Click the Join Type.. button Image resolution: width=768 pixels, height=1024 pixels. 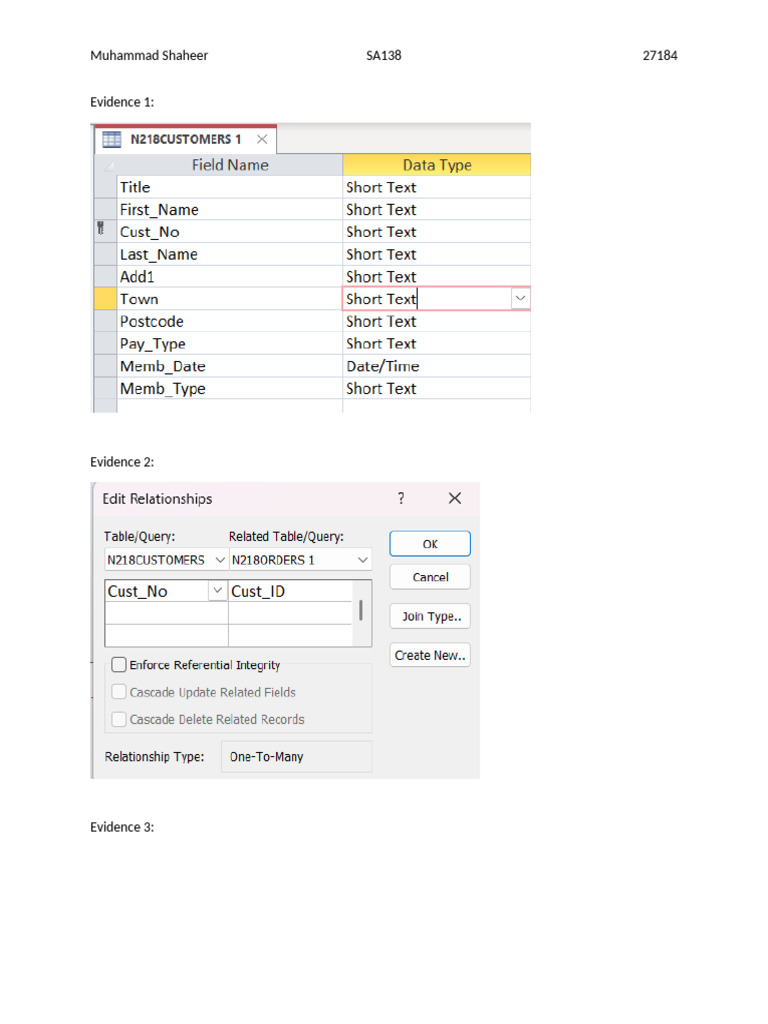pyautogui.click(x=430, y=616)
